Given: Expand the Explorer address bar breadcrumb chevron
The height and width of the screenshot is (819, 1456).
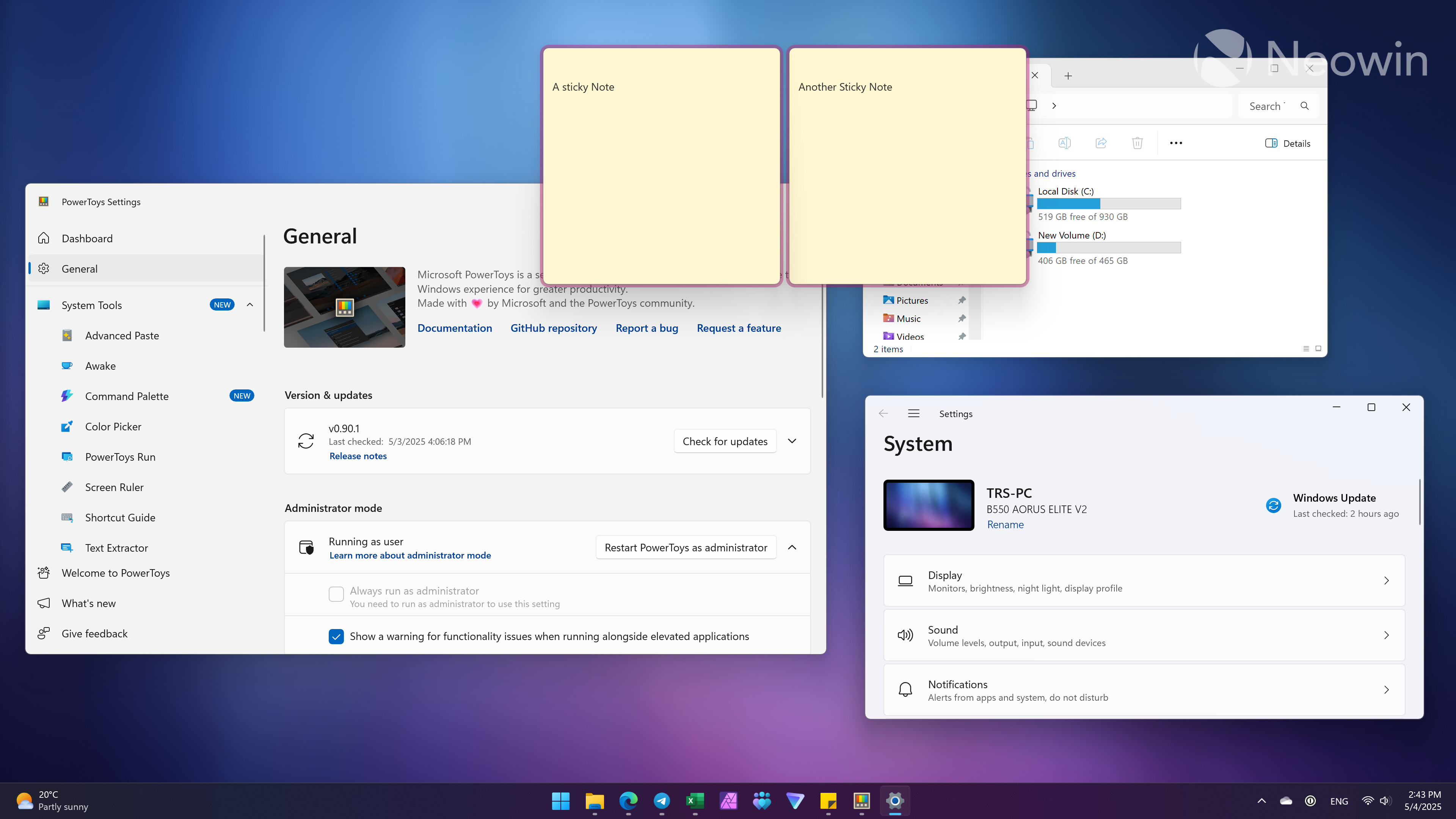Looking at the screenshot, I should 1054,106.
